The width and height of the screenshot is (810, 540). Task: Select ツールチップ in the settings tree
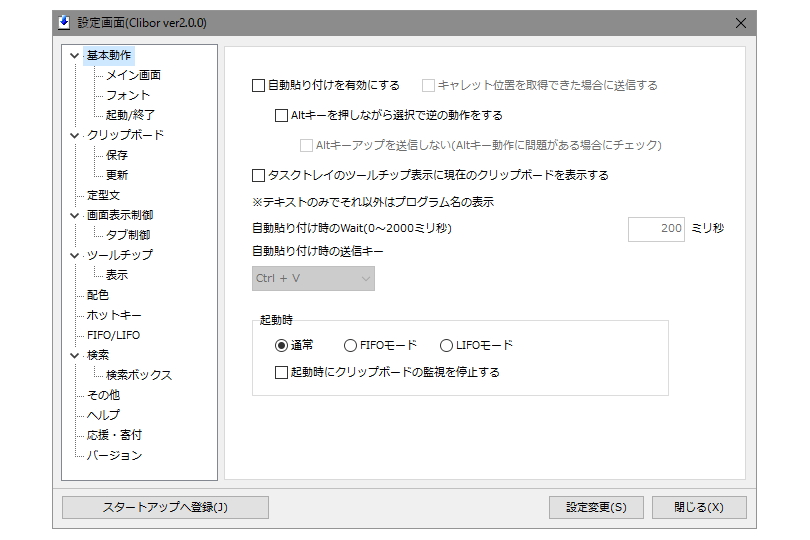pyautogui.click(x=120, y=255)
